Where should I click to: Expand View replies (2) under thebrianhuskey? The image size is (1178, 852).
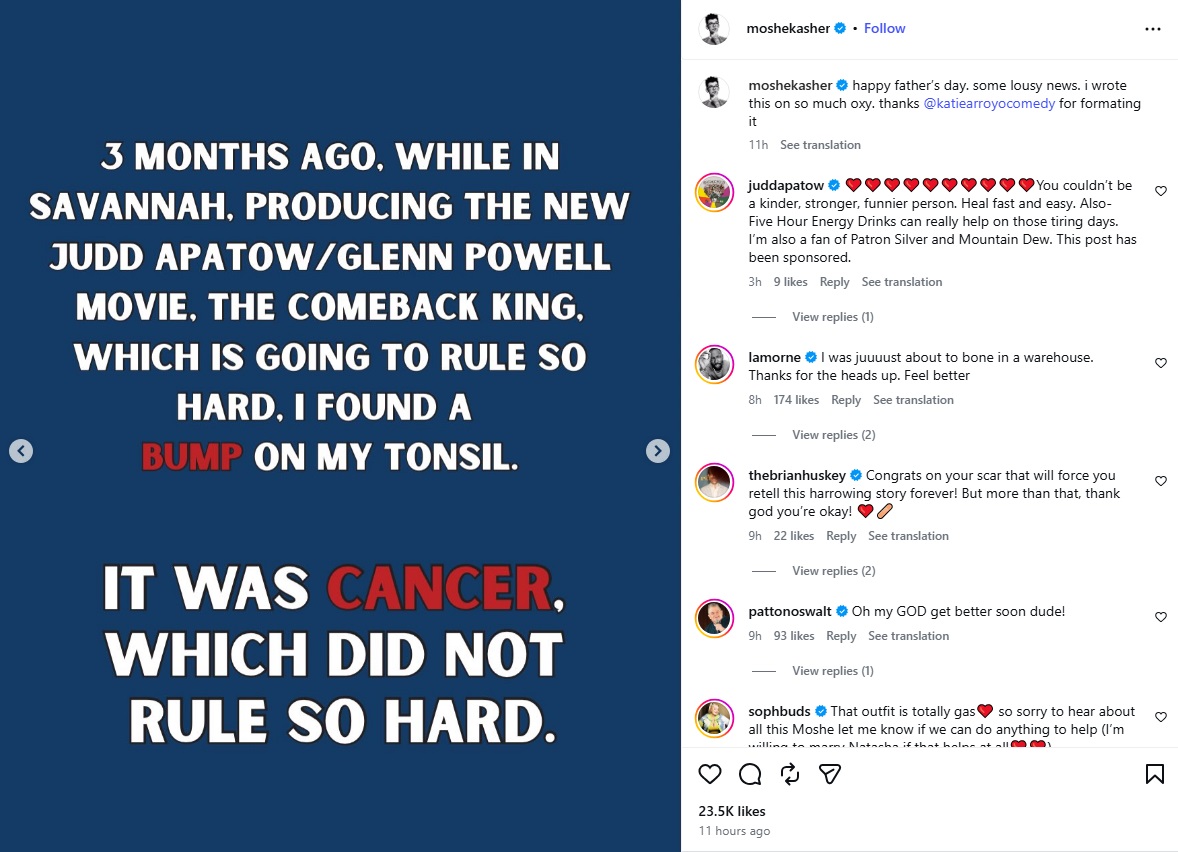[833, 571]
